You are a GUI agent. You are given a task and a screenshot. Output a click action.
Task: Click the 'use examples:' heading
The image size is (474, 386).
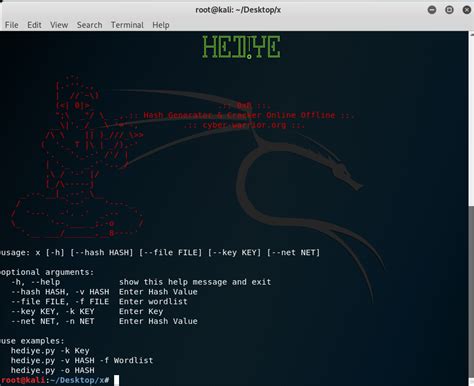coord(32,341)
